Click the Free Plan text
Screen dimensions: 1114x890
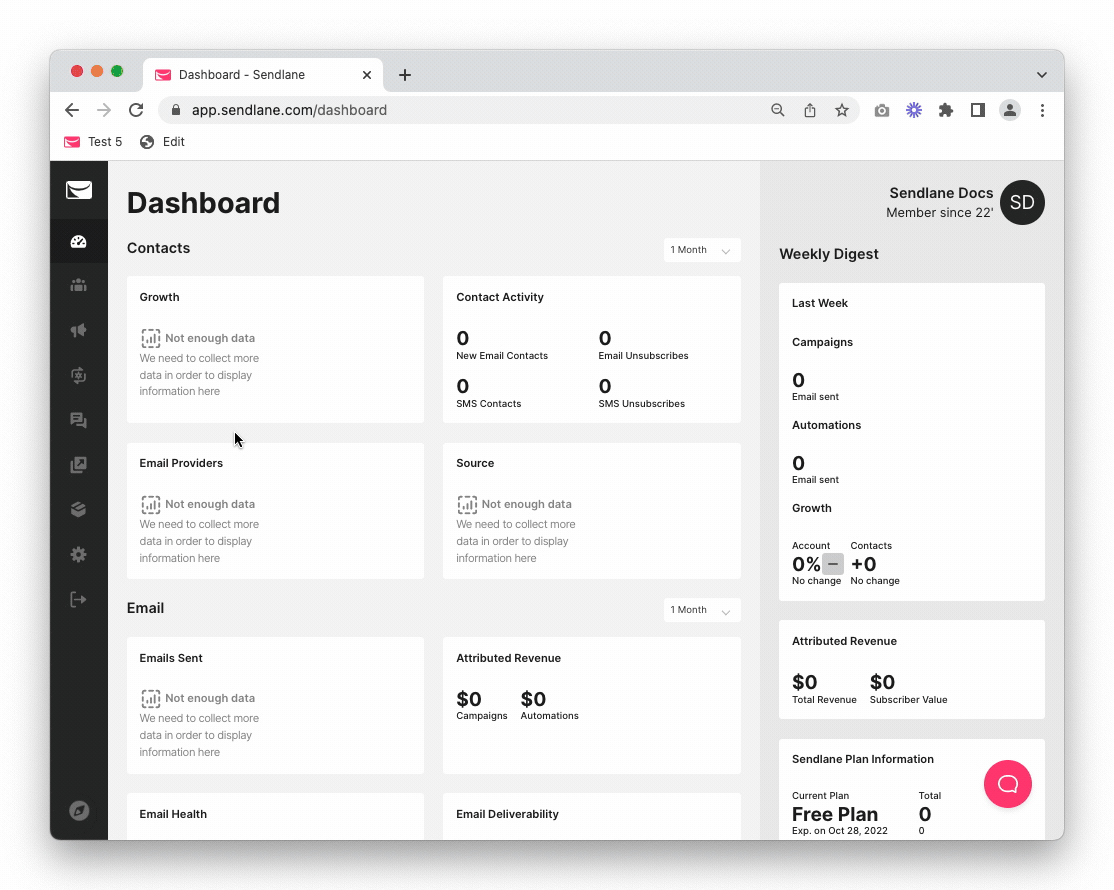tap(835, 814)
